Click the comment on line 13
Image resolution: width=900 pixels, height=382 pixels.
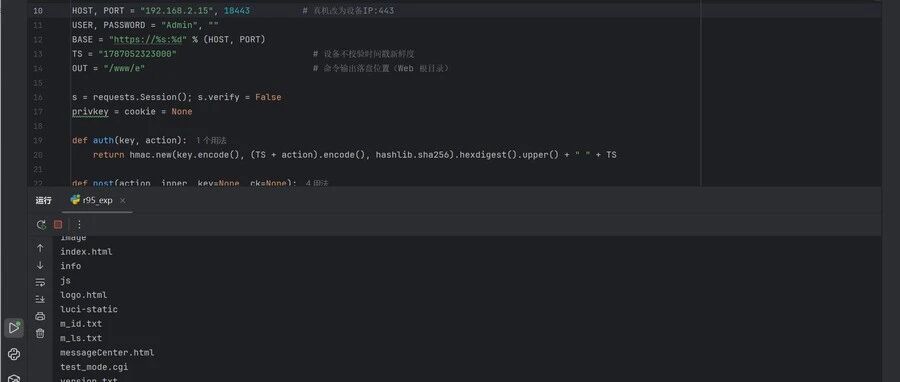coord(364,54)
